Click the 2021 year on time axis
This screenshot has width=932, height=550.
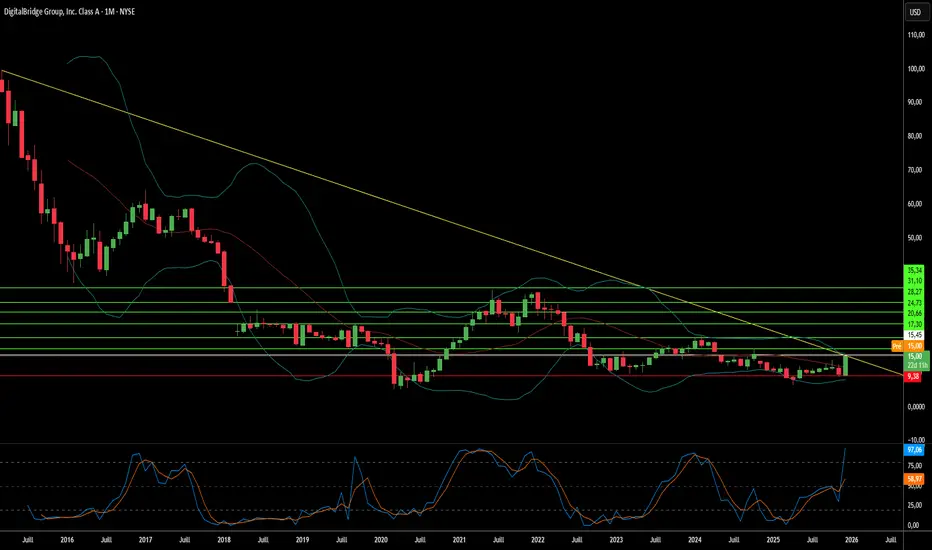[x=459, y=540]
